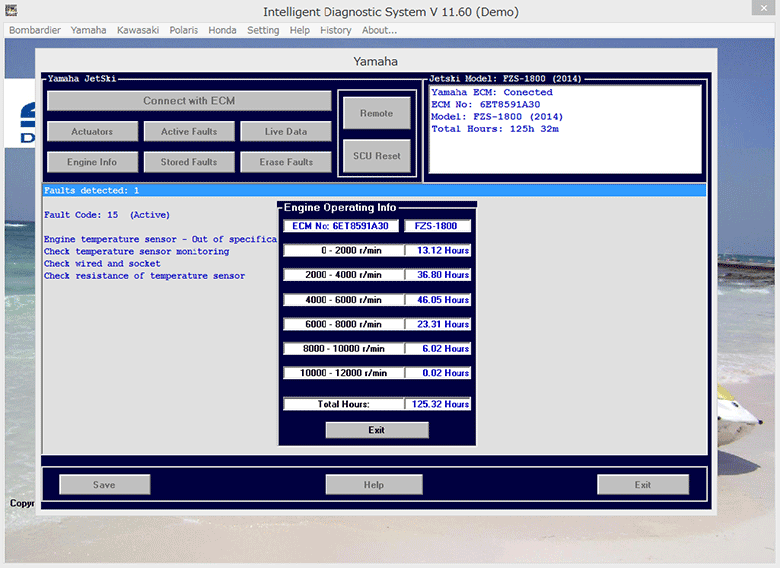Open the About... menu
780x568 pixels.
(x=379, y=30)
